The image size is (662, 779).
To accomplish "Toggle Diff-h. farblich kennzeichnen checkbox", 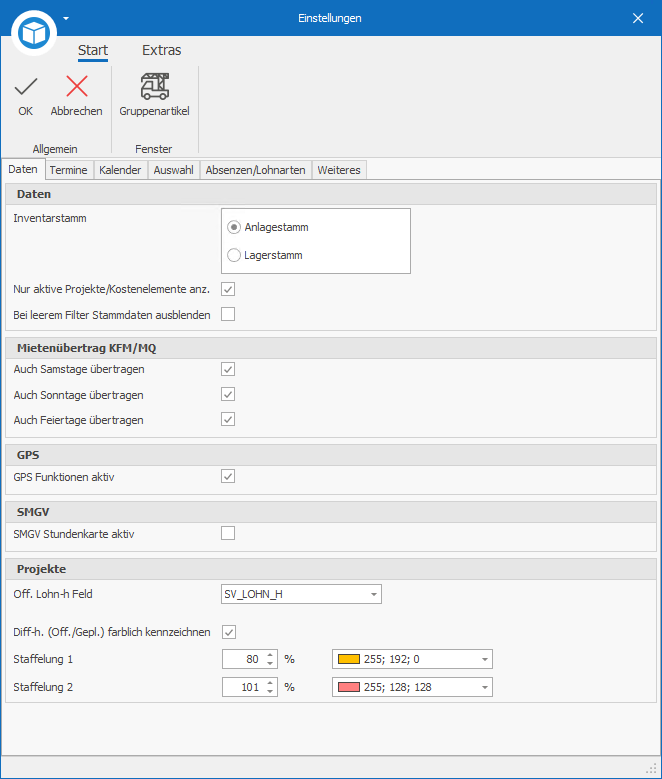I will point(229,632).
